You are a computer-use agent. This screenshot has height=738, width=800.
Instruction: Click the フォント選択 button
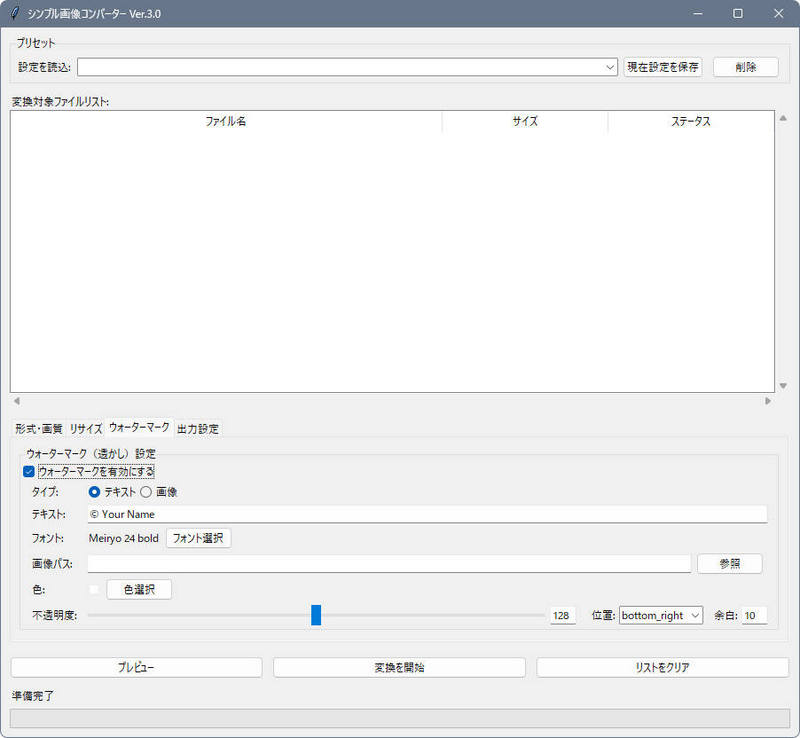(198, 538)
